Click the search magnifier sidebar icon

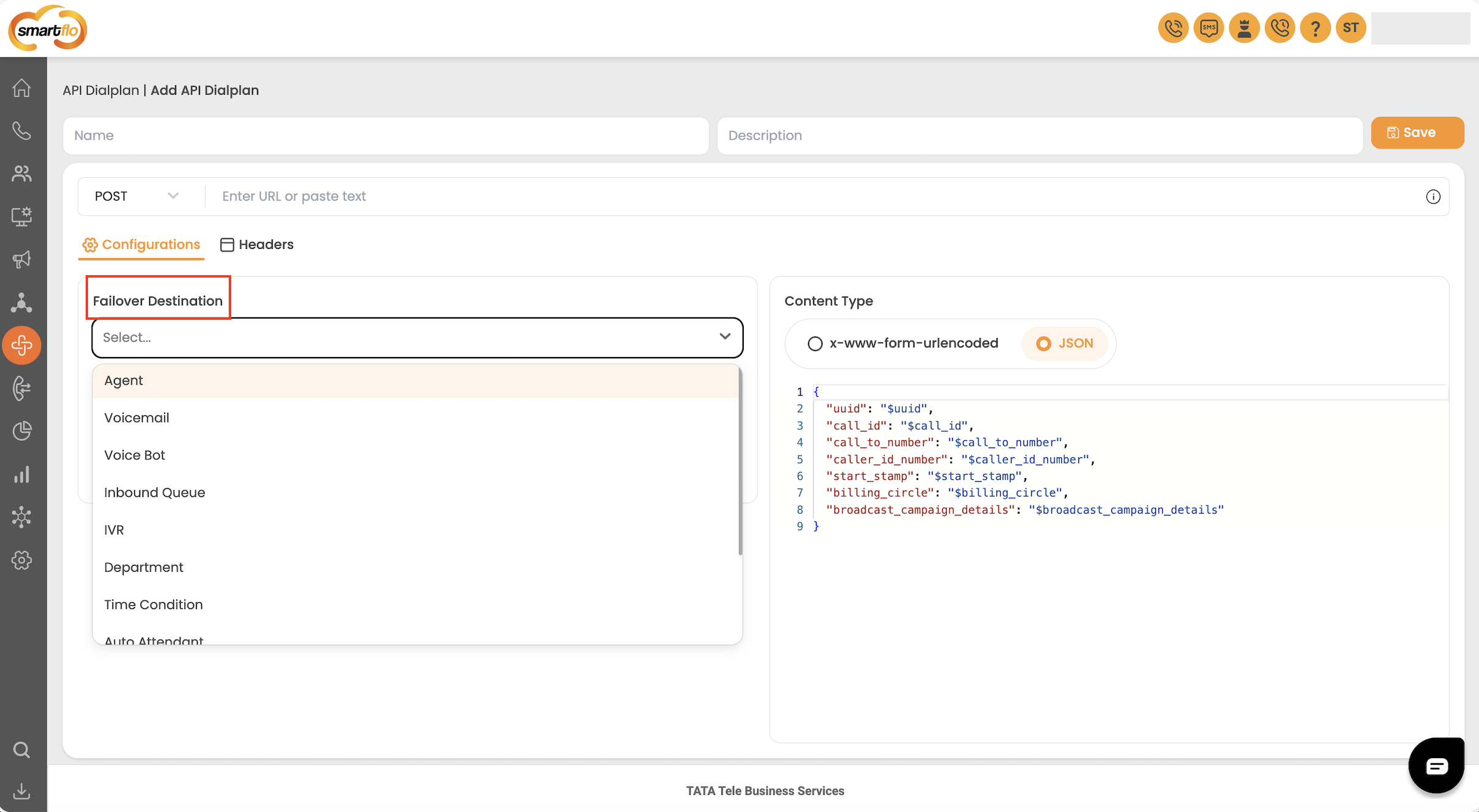coord(21,750)
